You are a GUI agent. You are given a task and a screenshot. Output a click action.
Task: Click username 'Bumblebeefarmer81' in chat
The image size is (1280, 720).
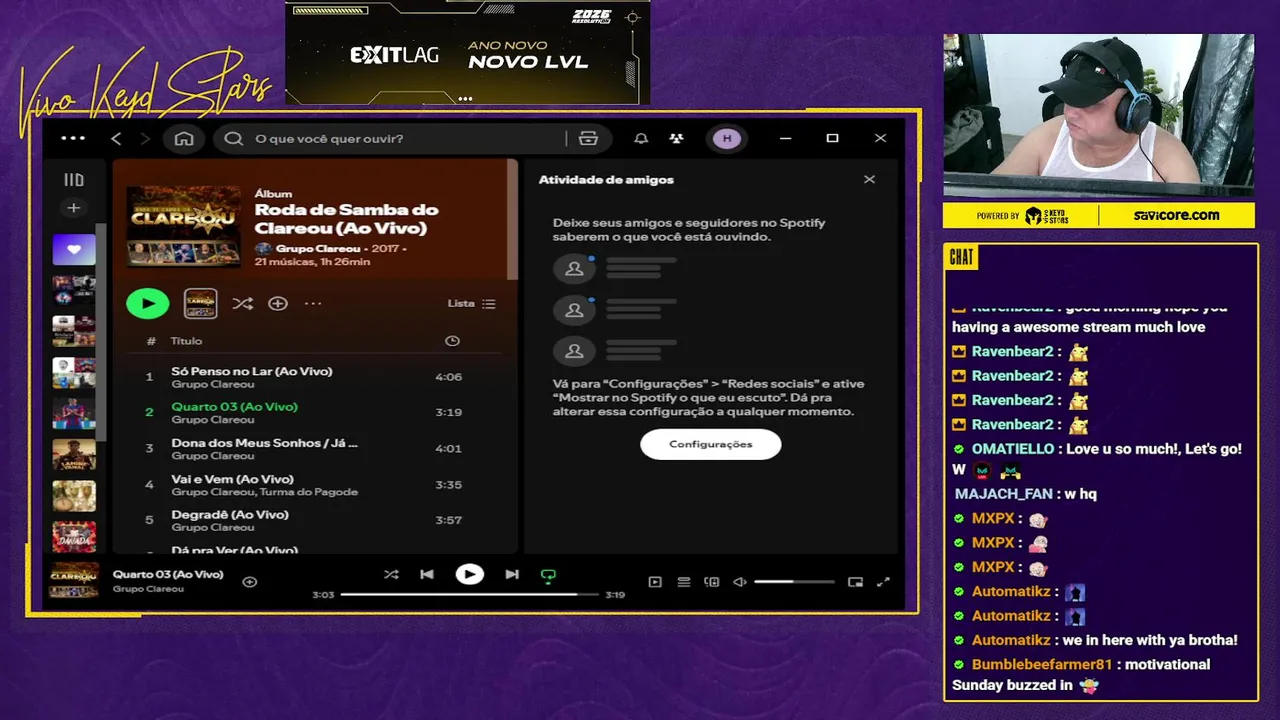(1041, 664)
